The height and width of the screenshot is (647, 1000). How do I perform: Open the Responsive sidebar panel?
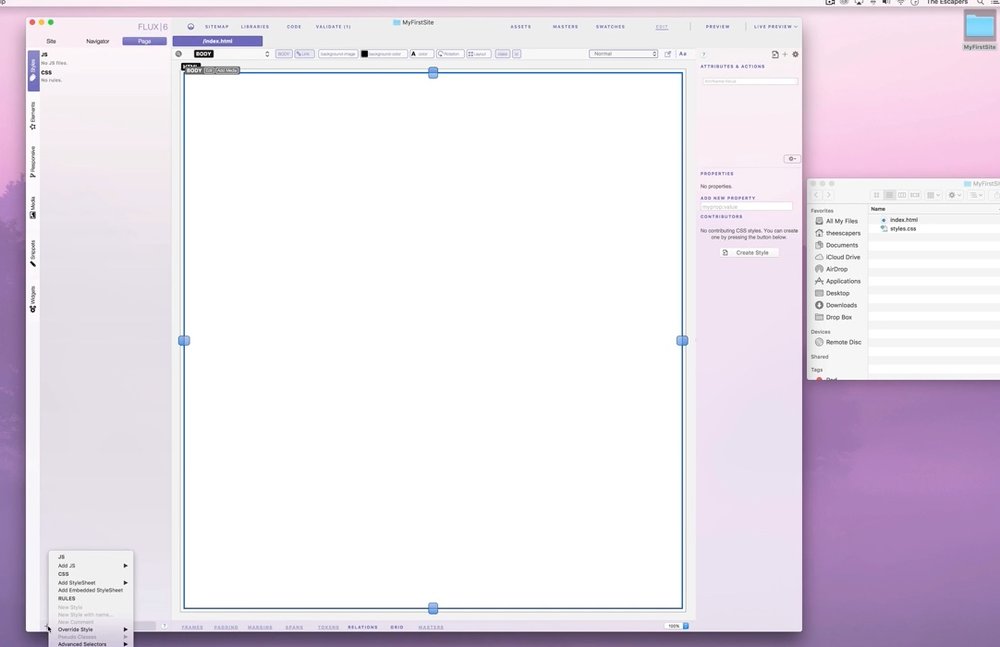click(x=33, y=161)
